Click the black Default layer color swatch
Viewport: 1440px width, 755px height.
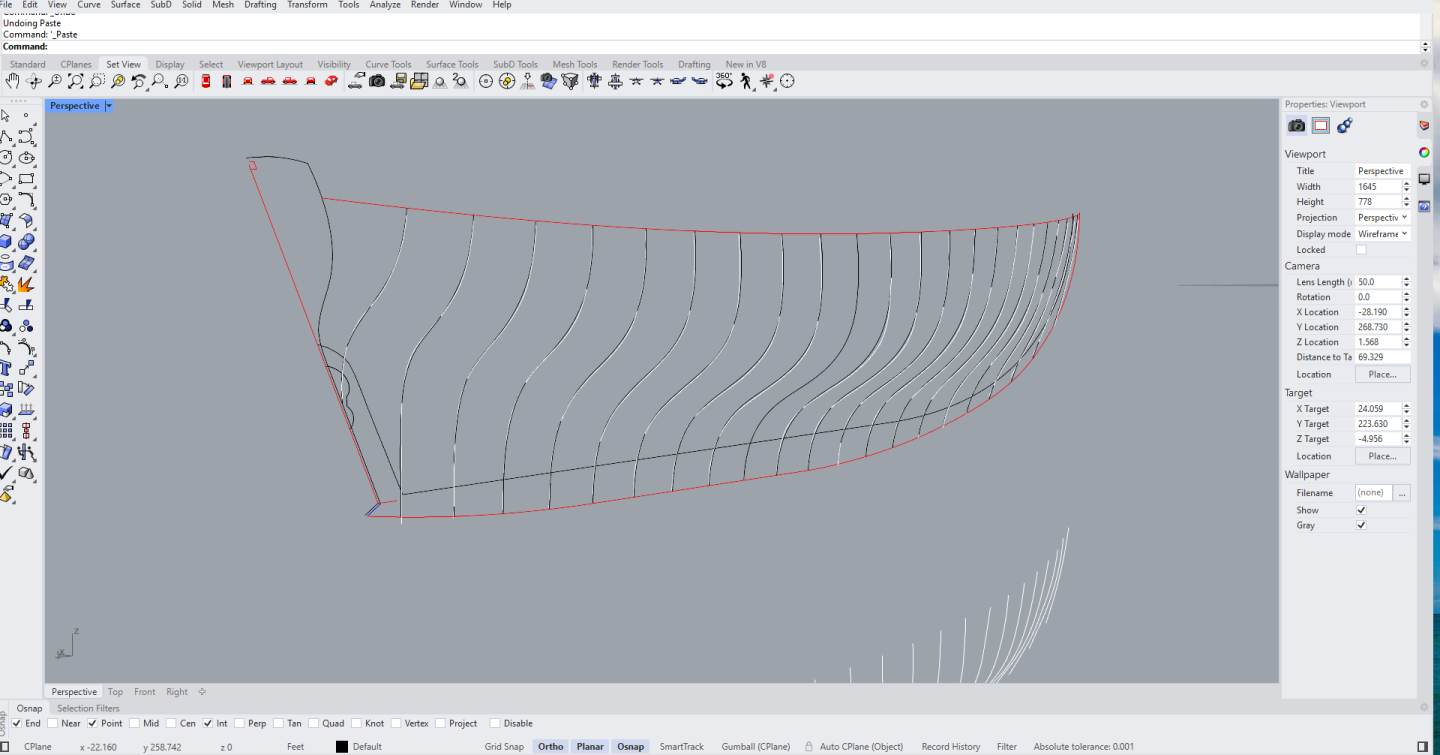click(342, 746)
